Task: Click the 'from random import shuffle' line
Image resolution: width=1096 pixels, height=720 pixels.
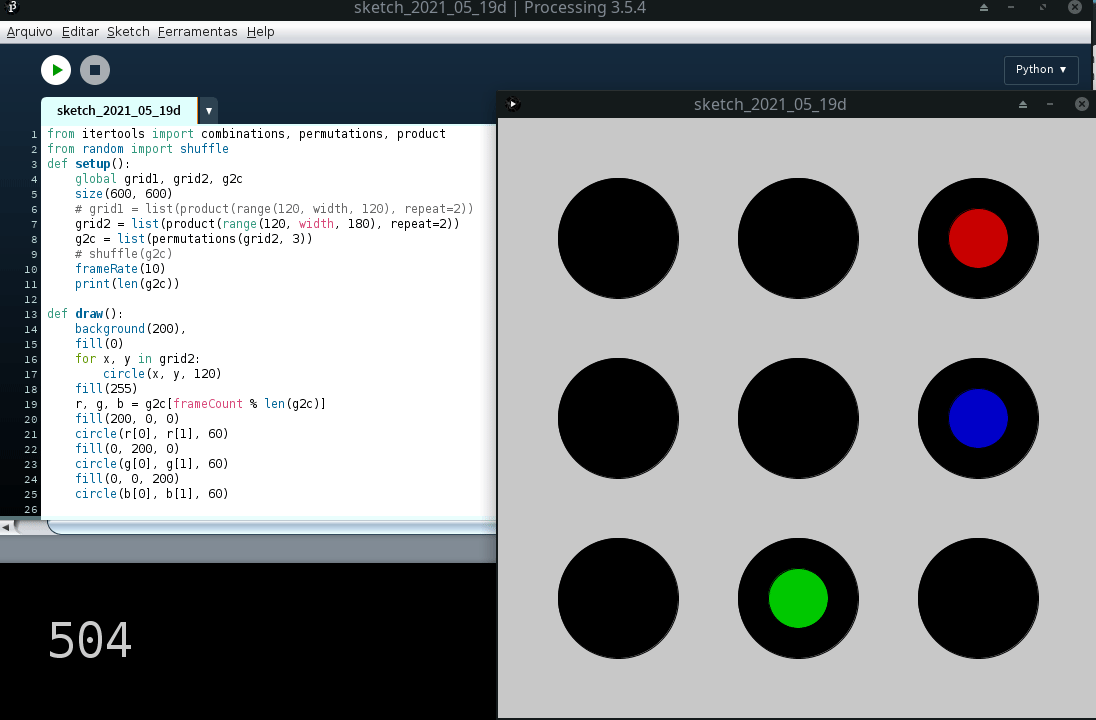Action: pos(138,149)
